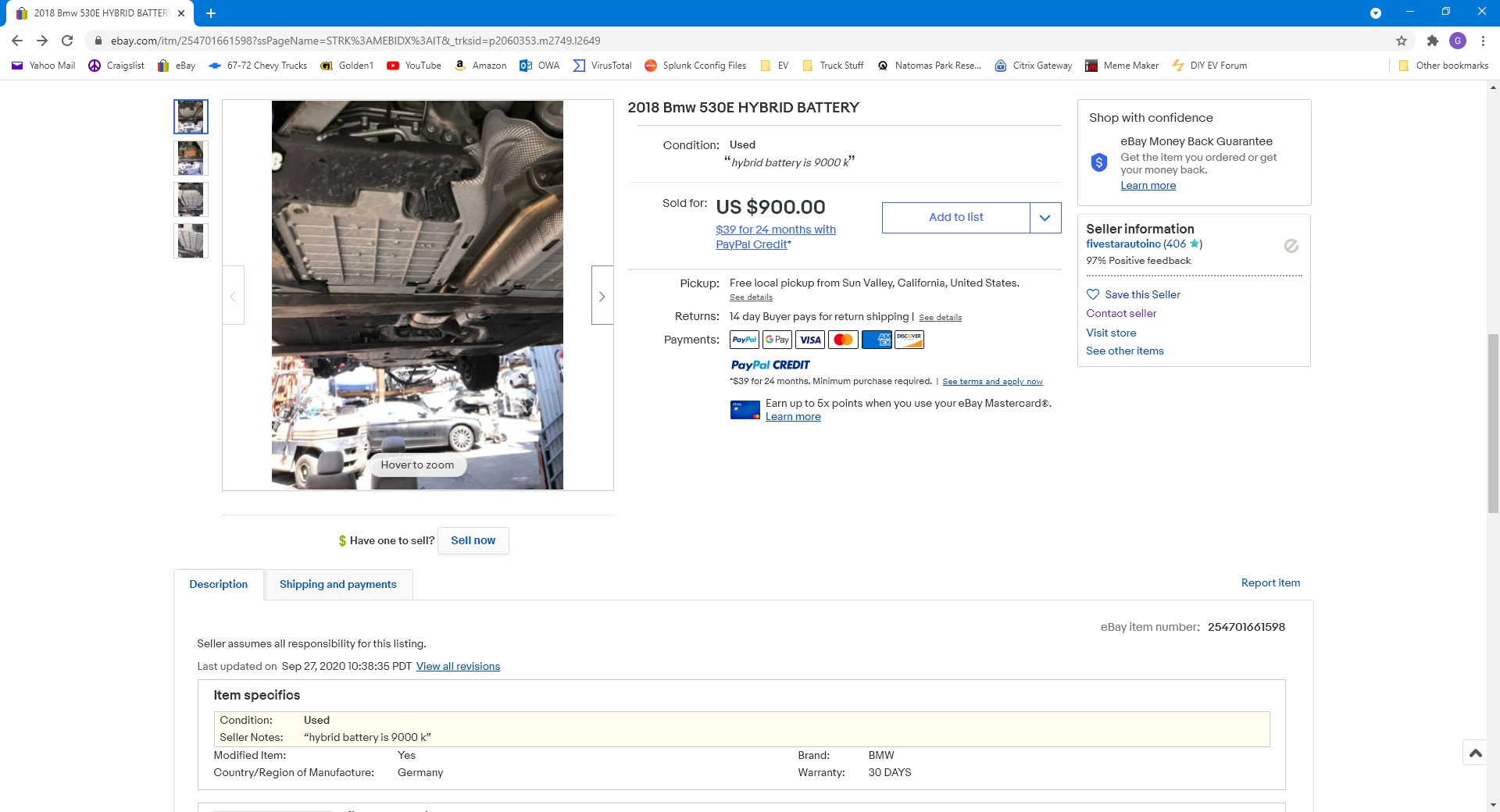The image size is (1500, 812).
Task: Switch to Shipping and payments tab
Action: 337,584
